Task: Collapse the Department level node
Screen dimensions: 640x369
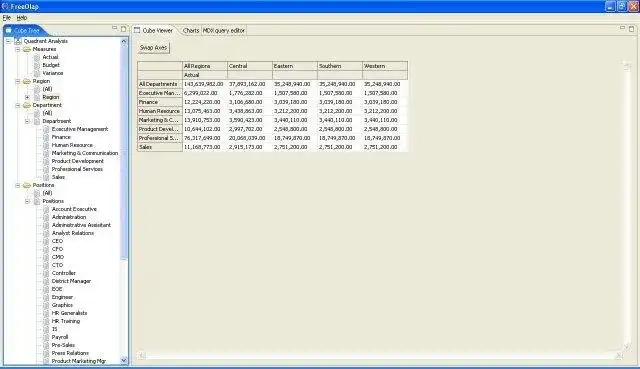Action: tap(27, 121)
